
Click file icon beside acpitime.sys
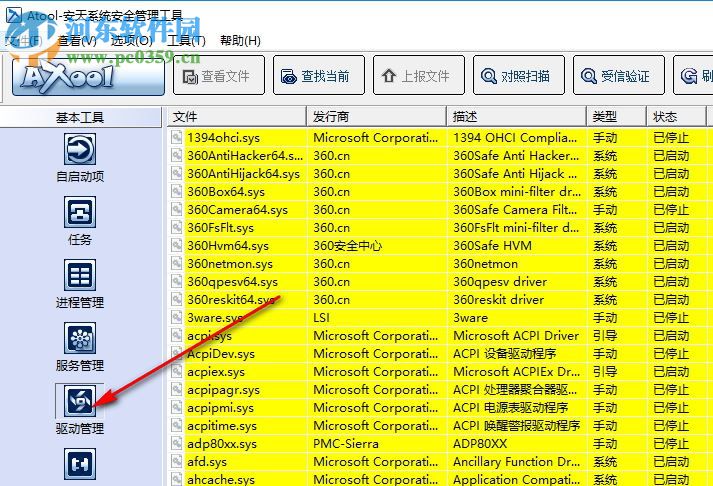(177, 426)
